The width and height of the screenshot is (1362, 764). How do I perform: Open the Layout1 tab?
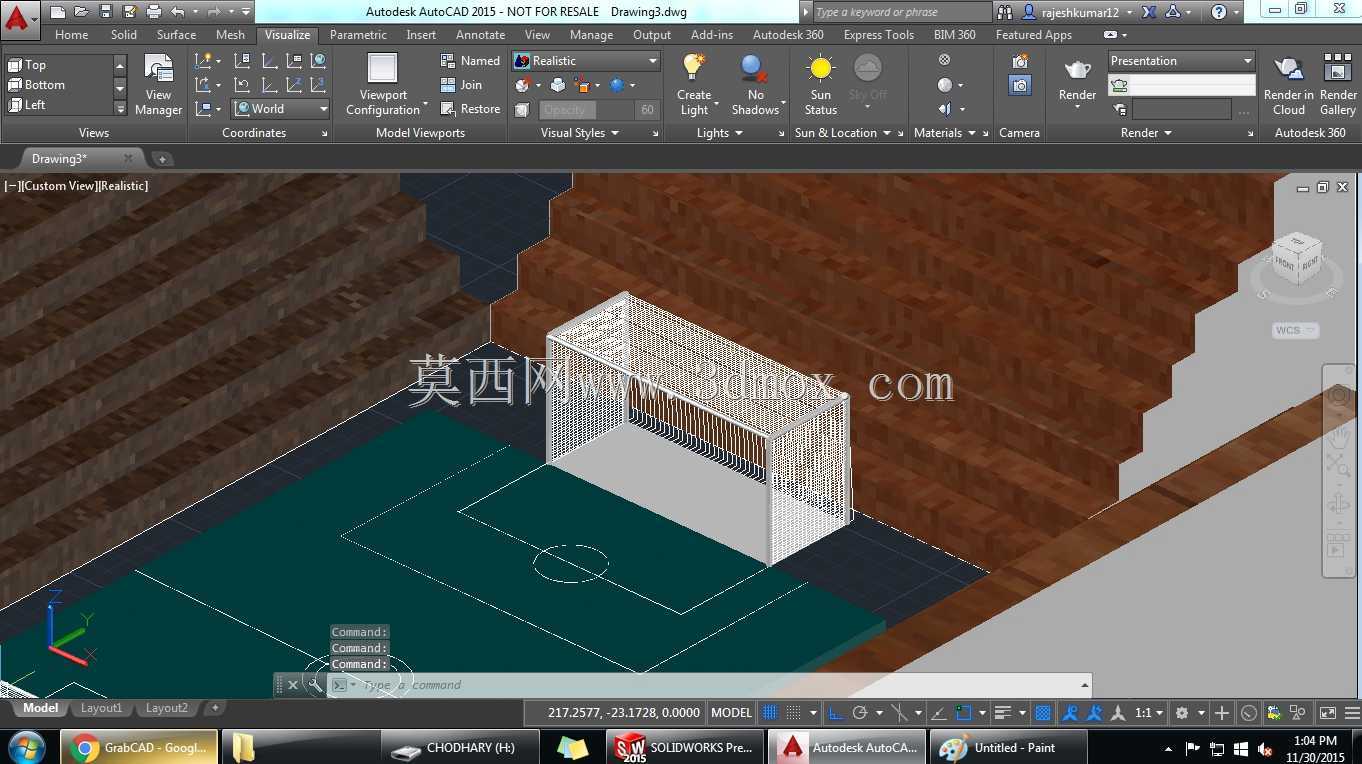[x=101, y=708]
